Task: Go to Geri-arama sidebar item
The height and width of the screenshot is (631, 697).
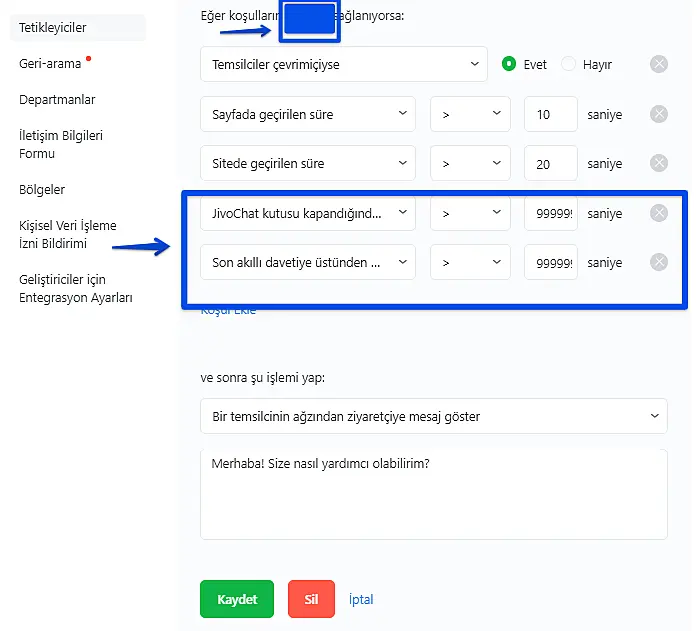Action: pyautogui.click(x=50, y=64)
